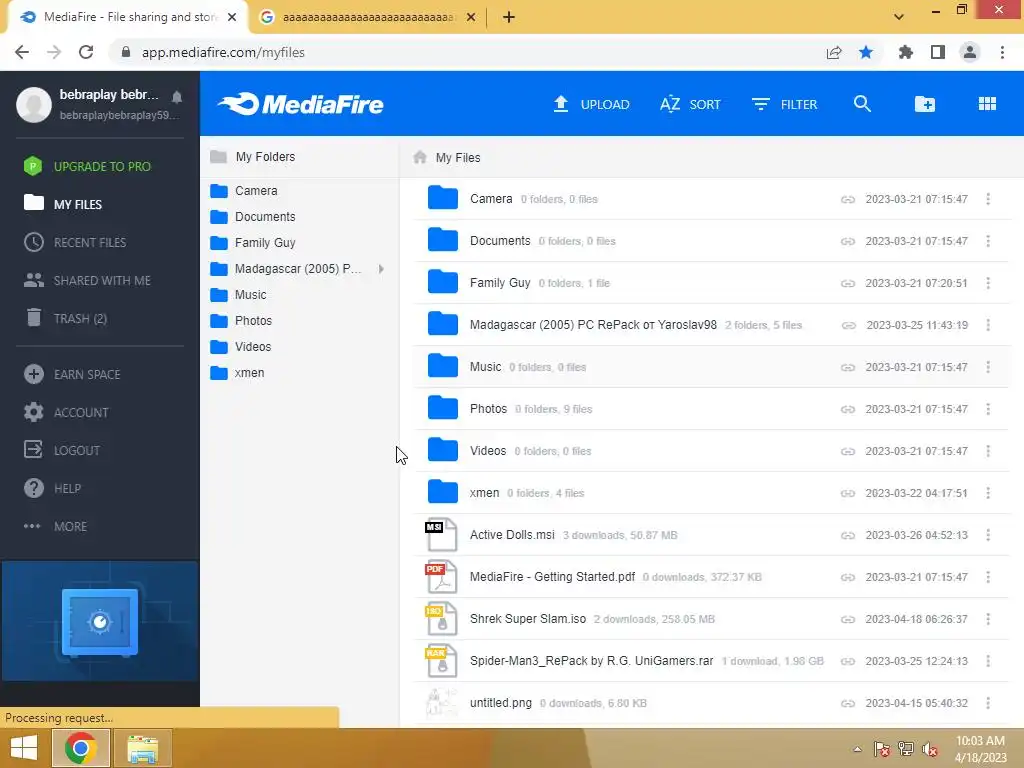Screen dimensions: 1024x768
Task: Open options menu for Camera row
Action: pyautogui.click(x=987, y=199)
